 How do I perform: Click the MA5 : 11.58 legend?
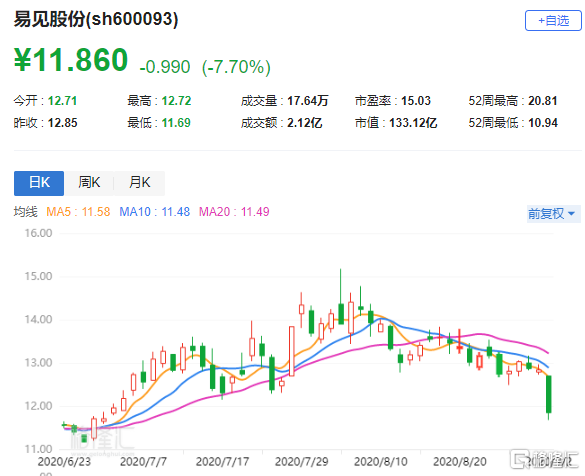pyautogui.click(x=78, y=212)
